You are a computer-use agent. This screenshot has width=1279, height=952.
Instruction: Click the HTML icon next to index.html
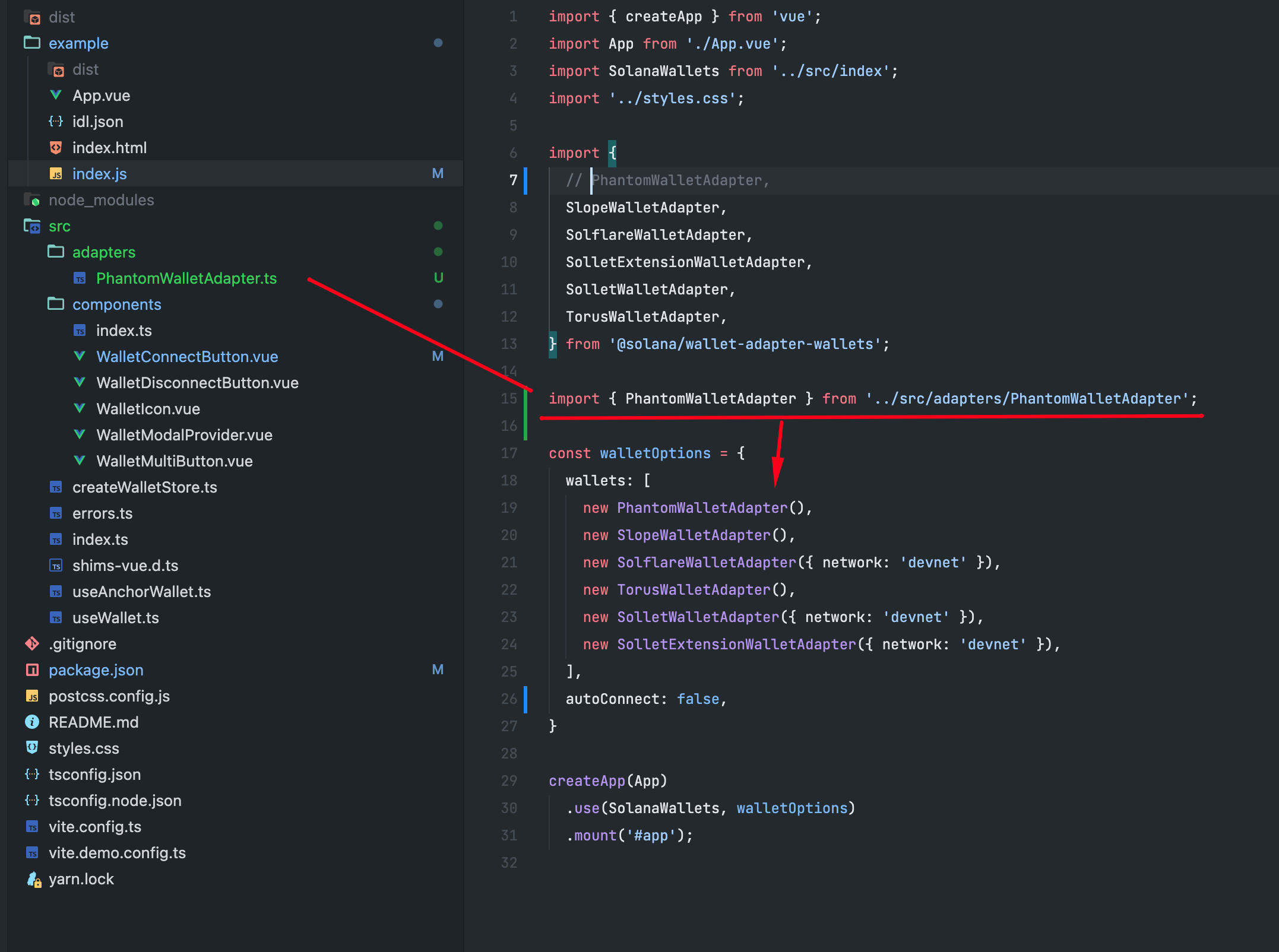(x=55, y=147)
